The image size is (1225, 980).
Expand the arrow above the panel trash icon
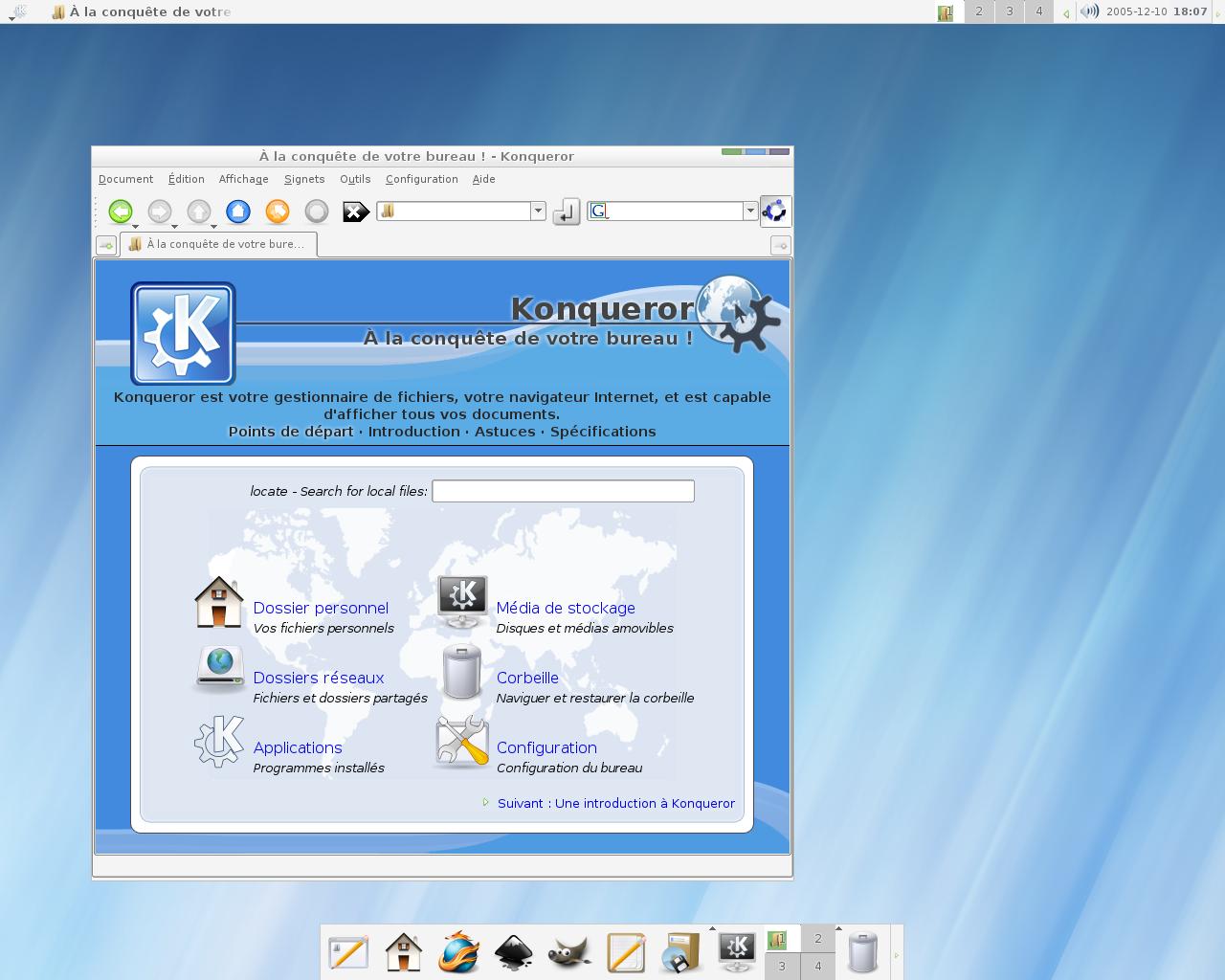838,928
